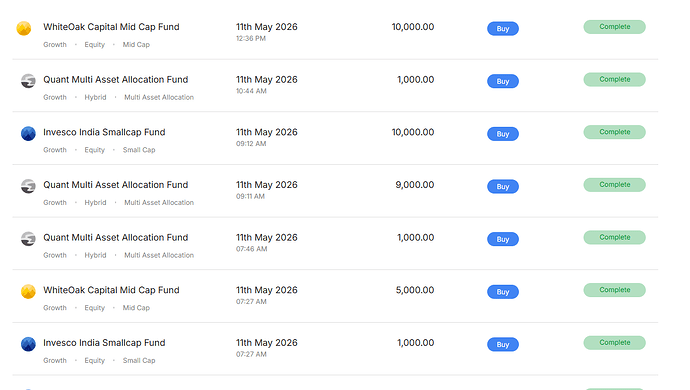Click Mid Cap tag in 5,000.00 row
This screenshot has height=390, width=690.
tap(136, 308)
